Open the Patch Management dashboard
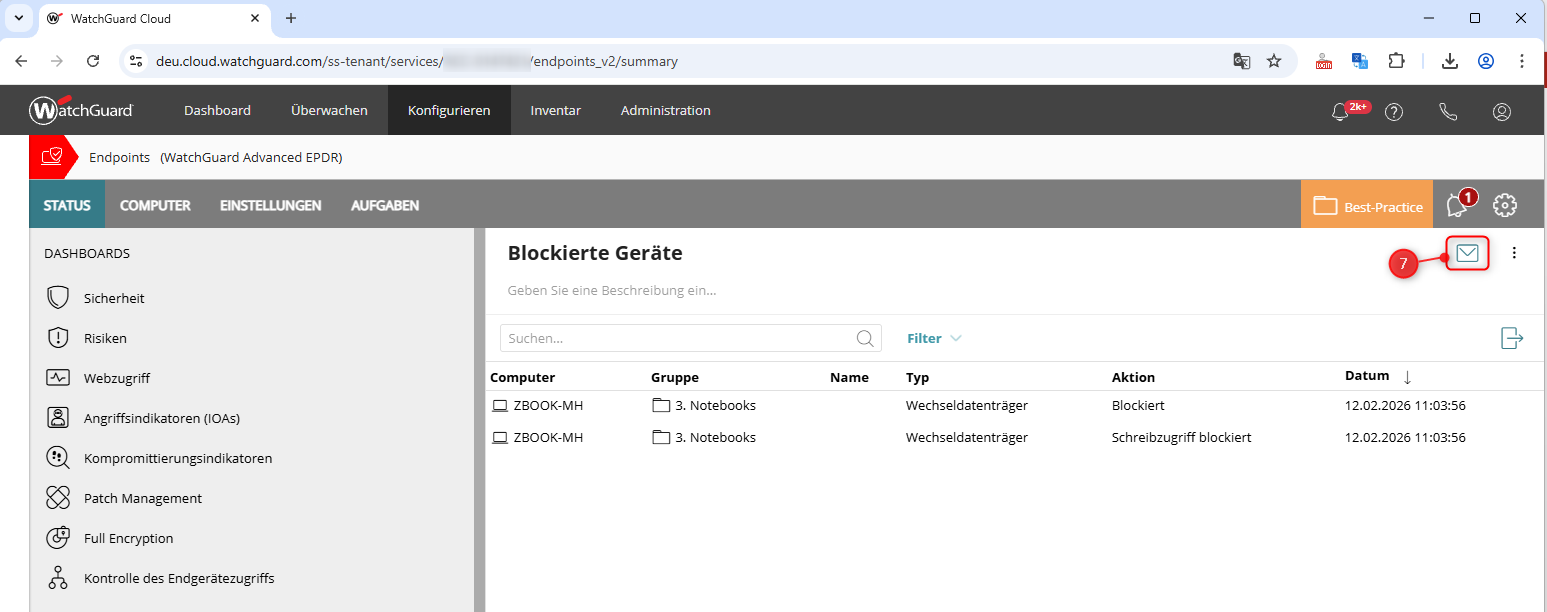Image resolution: width=1547 pixels, height=612 pixels. (x=142, y=498)
